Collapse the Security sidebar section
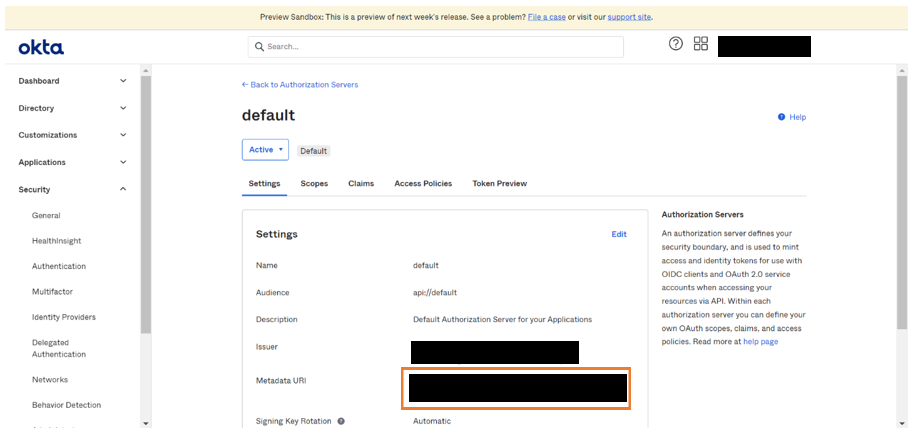Screen dimensions: 915x436 (x=123, y=189)
